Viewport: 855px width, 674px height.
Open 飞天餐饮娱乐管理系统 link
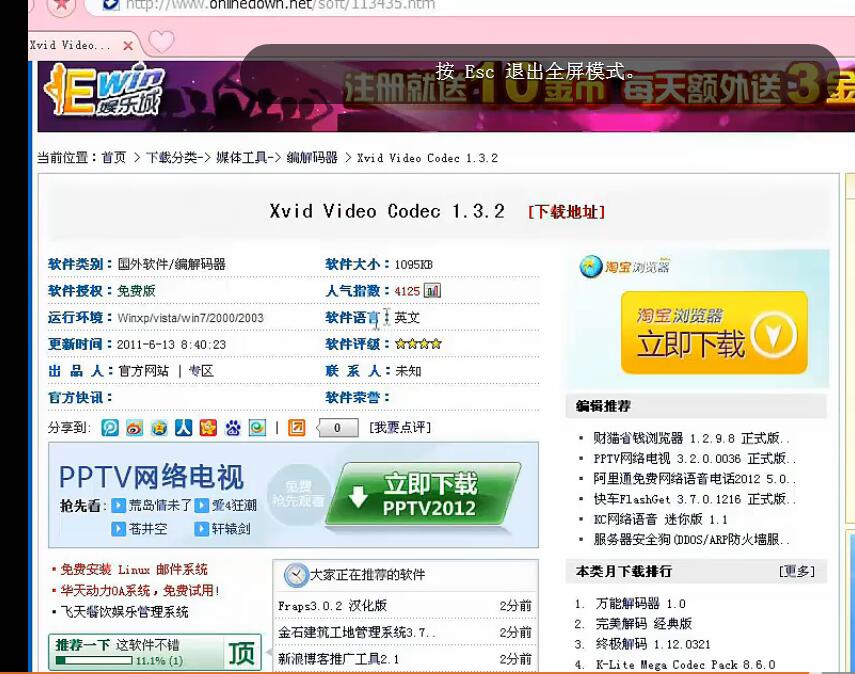tap(124, 612)
